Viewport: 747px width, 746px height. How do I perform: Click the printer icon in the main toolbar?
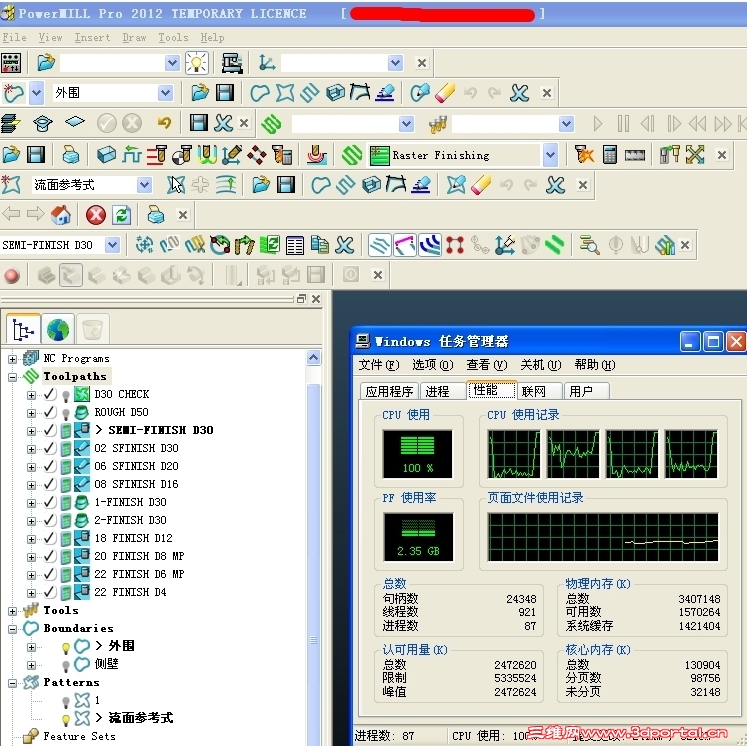(71, 155)
